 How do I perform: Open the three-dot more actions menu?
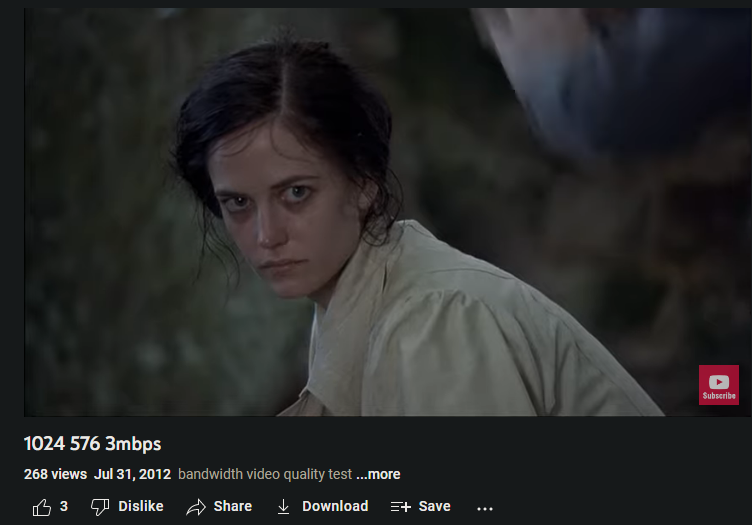[x=485, y=509]
